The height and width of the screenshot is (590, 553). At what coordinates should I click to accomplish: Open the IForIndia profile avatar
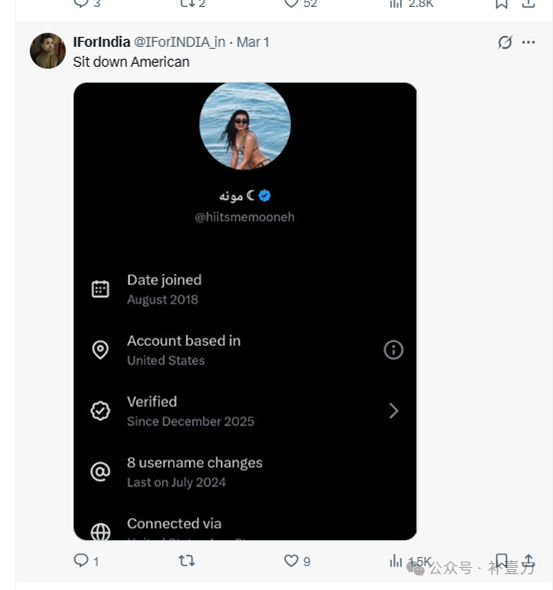[48, 51]
